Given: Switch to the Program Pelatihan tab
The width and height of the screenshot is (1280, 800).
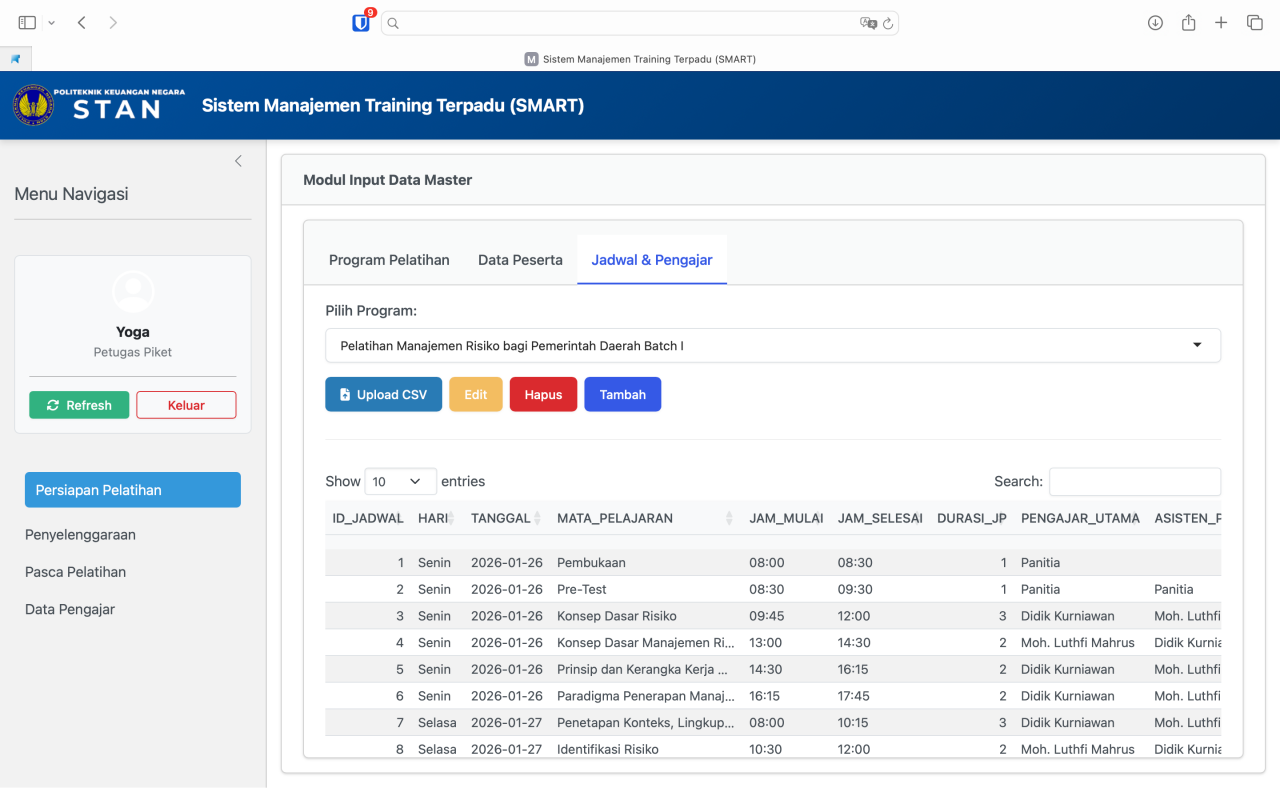Looking at the screenshot, I should [x=389, y=260].
